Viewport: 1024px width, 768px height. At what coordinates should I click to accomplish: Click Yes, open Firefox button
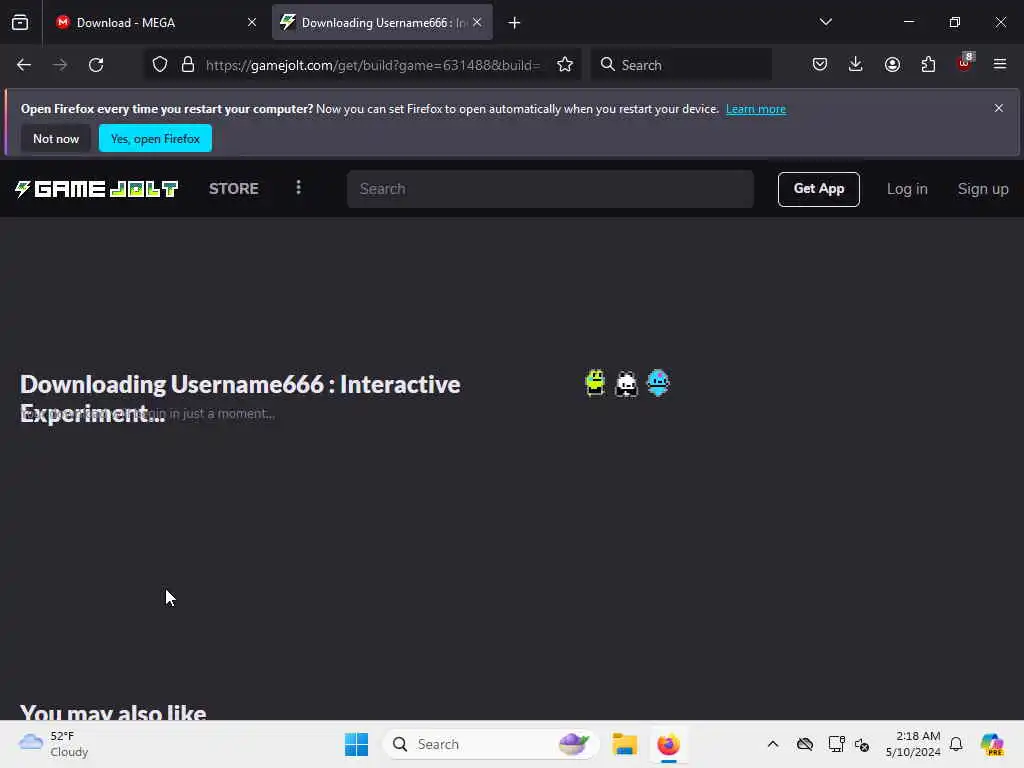point(155,138)
